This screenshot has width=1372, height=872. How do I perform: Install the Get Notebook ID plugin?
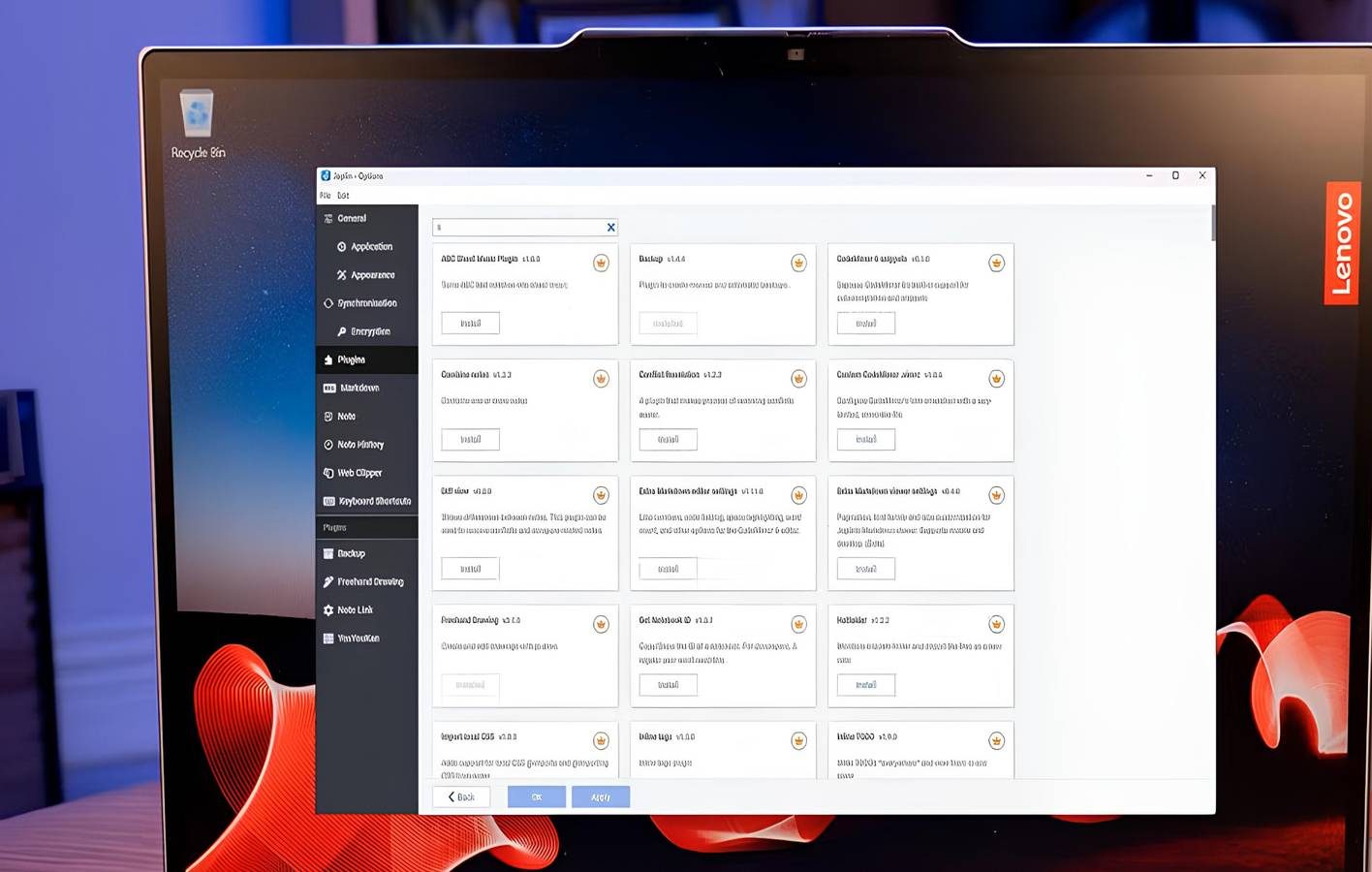(668, 685)
